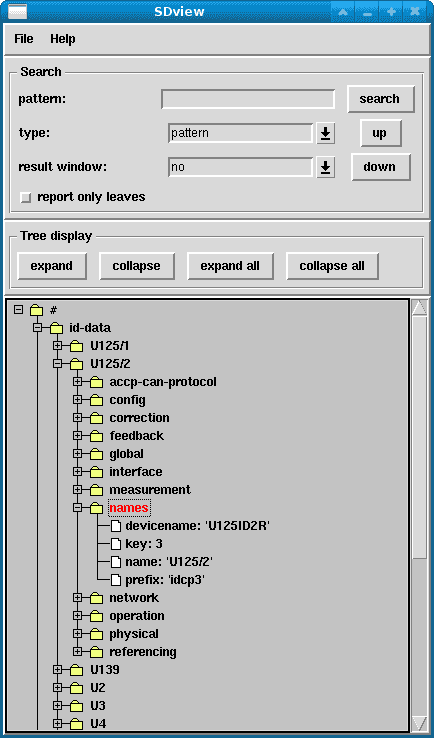Expand the U3 node

pos(57,706)
